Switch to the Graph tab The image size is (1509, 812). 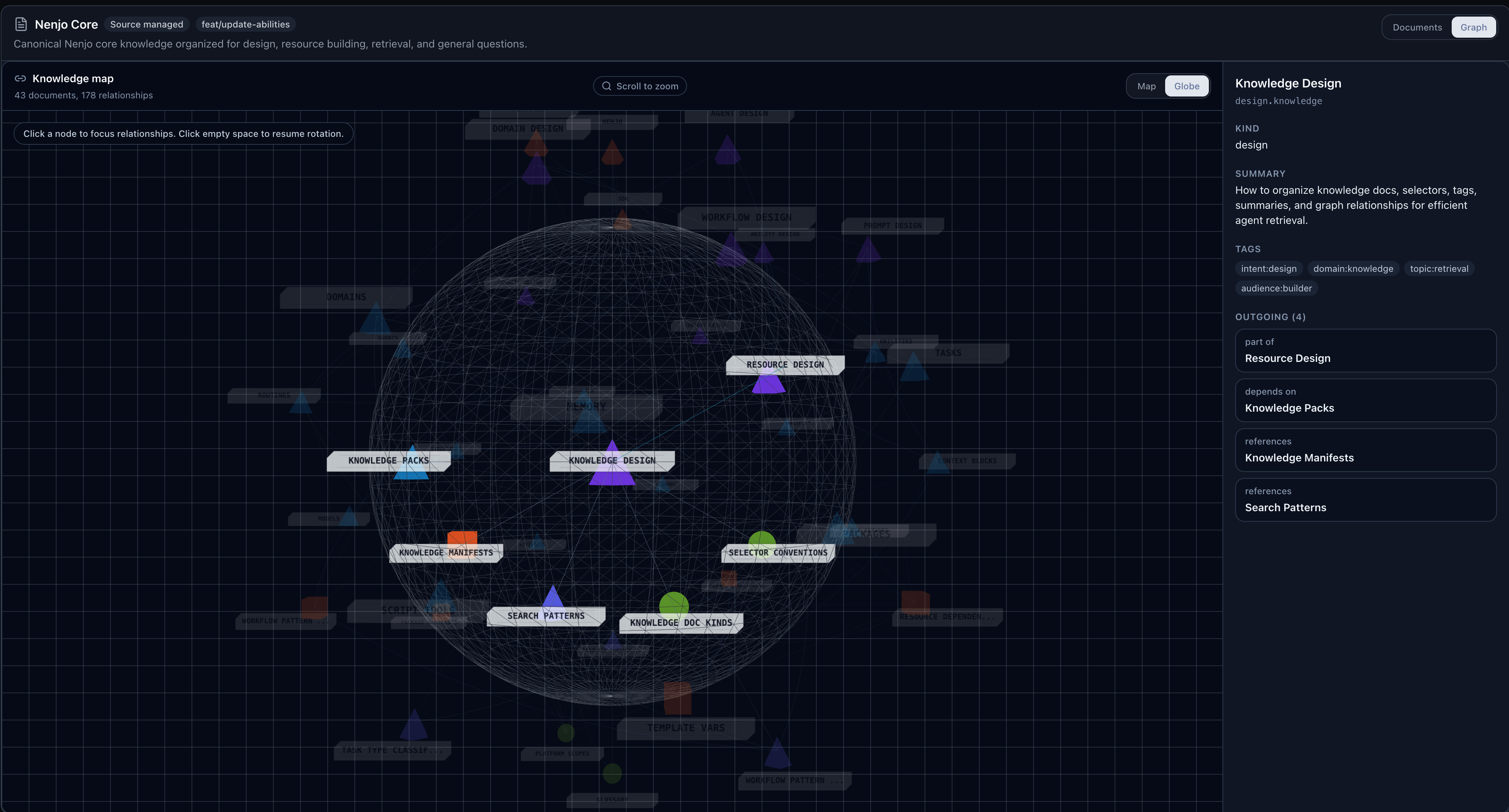1473,28
